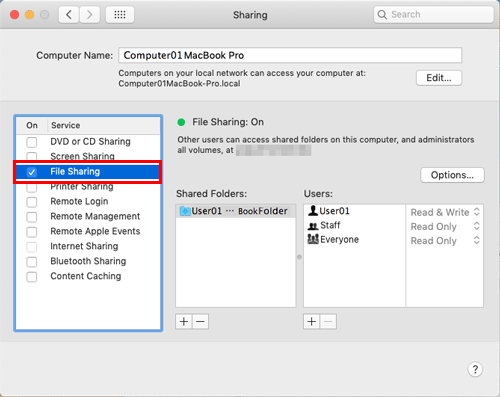Enable Bluetooth Sharing checkbox
Image resolution: width=500 pixels, height=397 pixels.
(32, 262)
